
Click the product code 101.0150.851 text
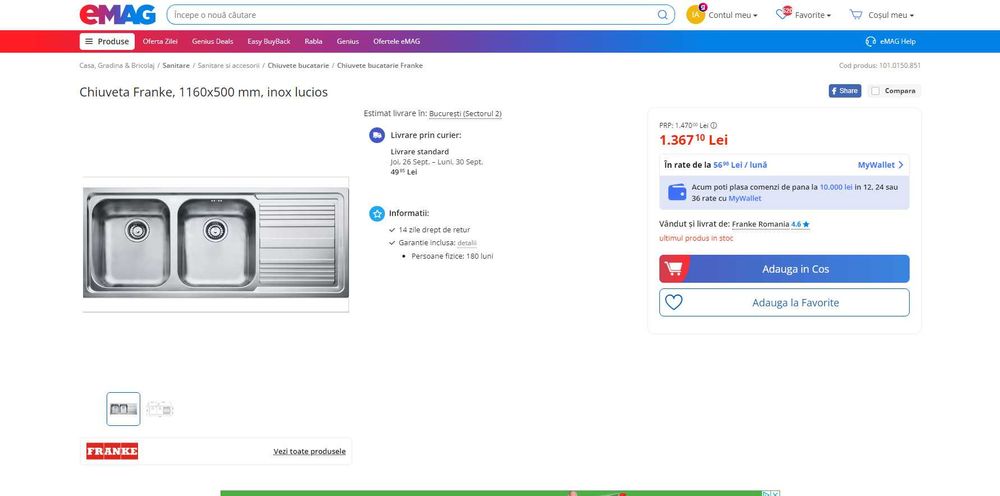tap(900, 66)
